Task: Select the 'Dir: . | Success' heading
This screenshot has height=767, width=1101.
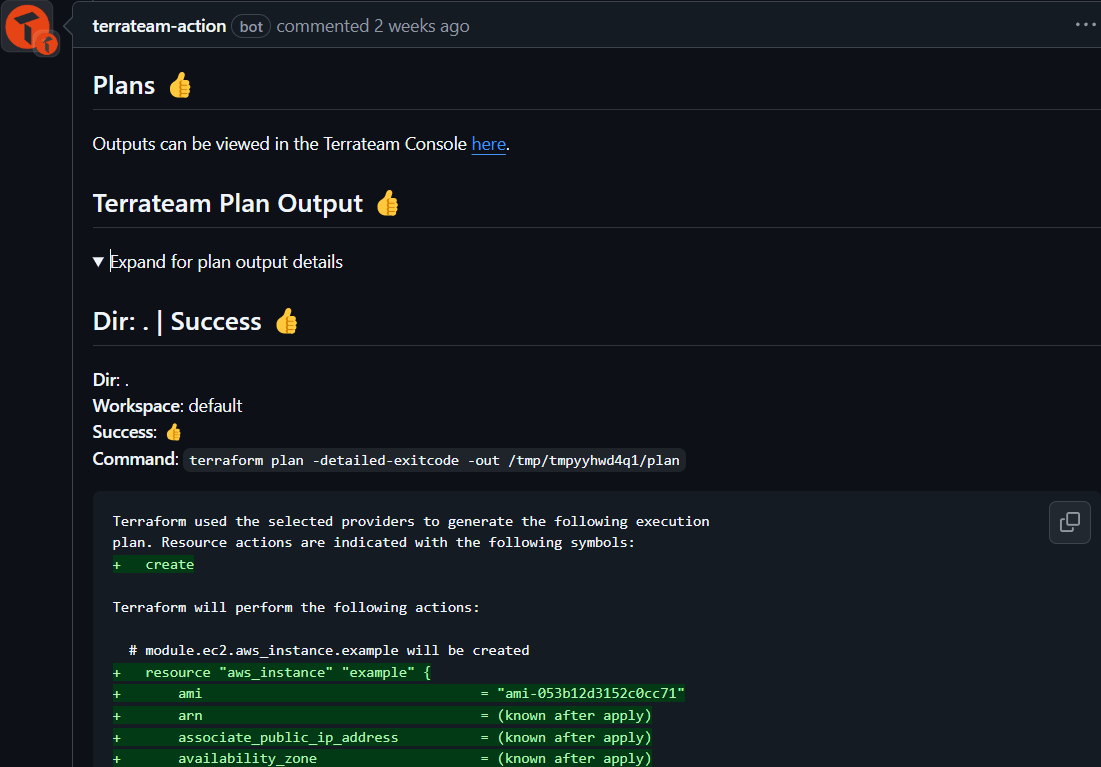Action: (177, 322)
